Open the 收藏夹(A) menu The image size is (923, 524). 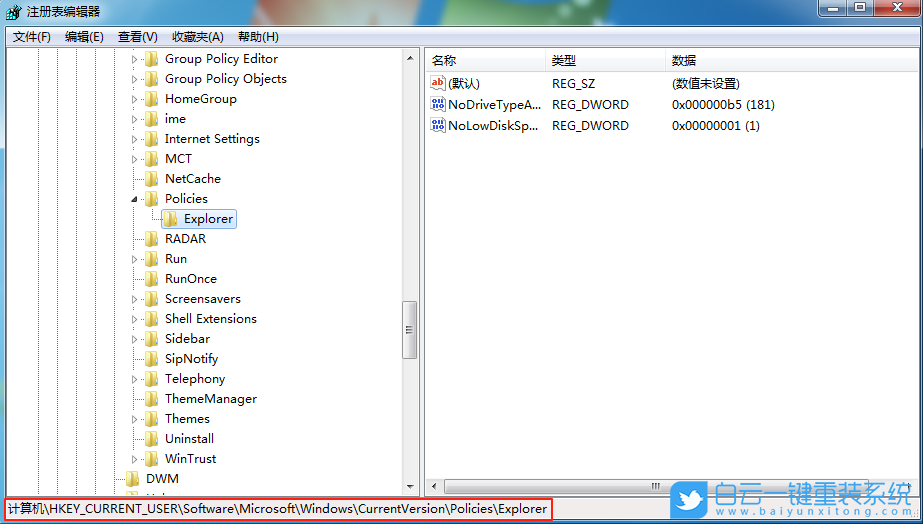pos(197,37)
